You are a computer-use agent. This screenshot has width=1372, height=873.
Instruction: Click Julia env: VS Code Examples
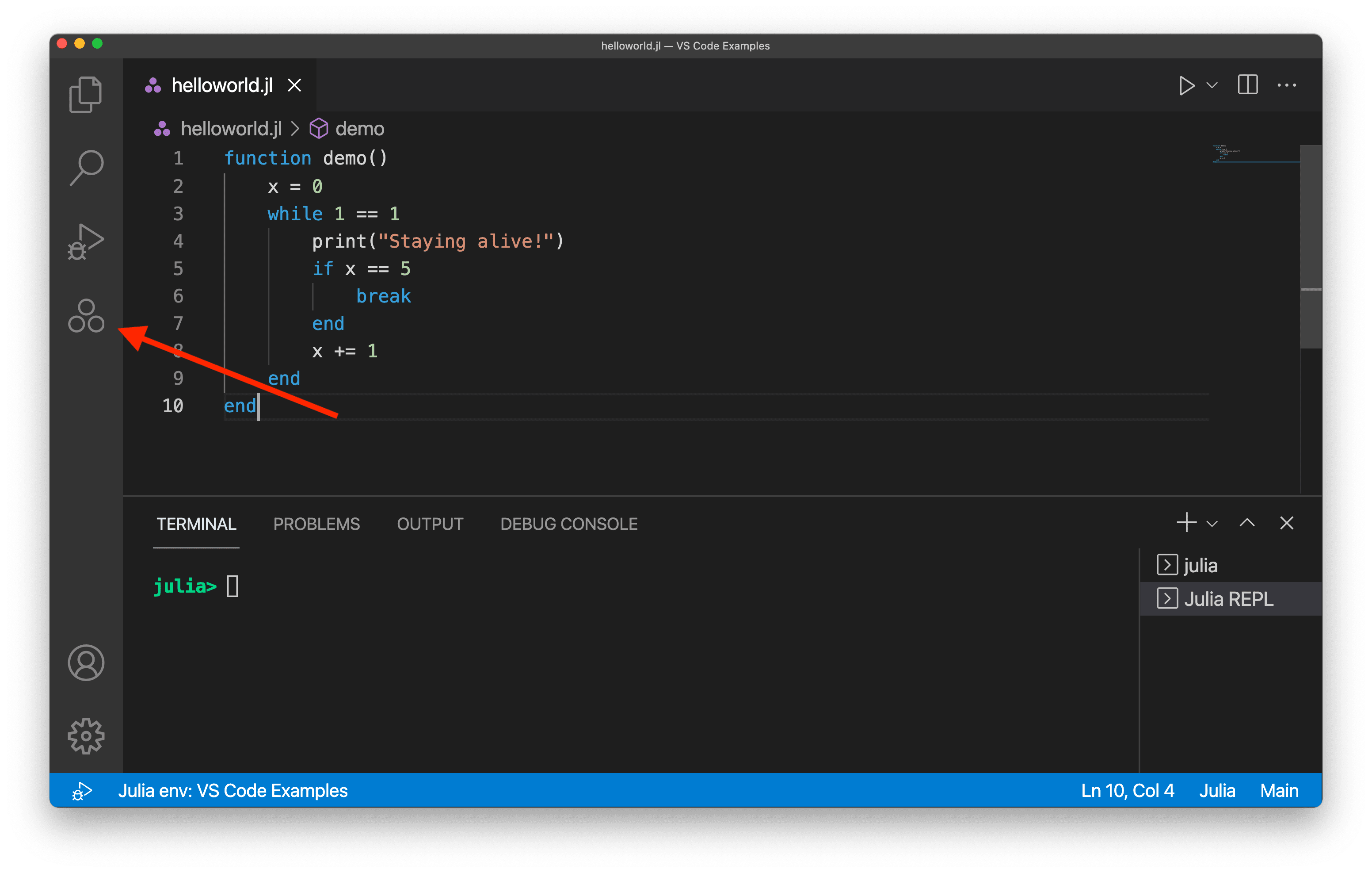pyautogui.click(x=232, y=791)
